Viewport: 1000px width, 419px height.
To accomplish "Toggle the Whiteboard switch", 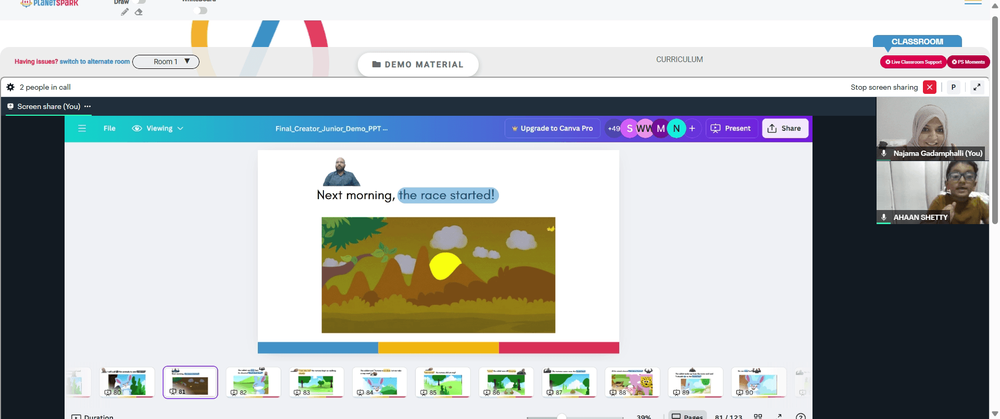I will coord(202,10).
